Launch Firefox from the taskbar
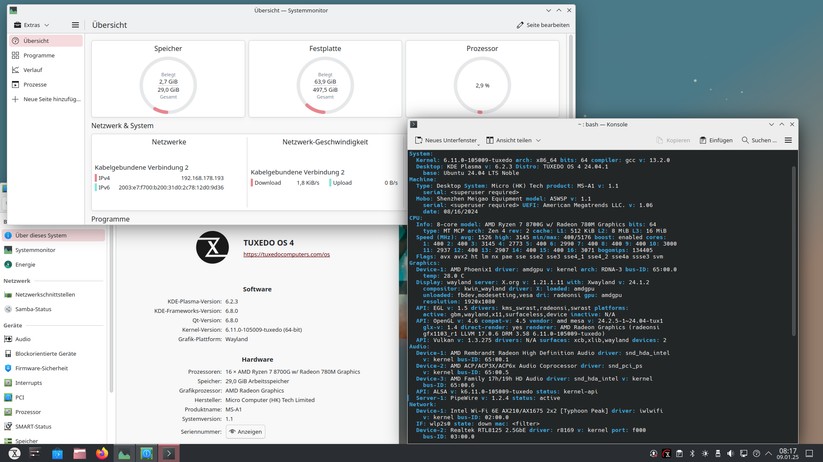 point(102,454)
